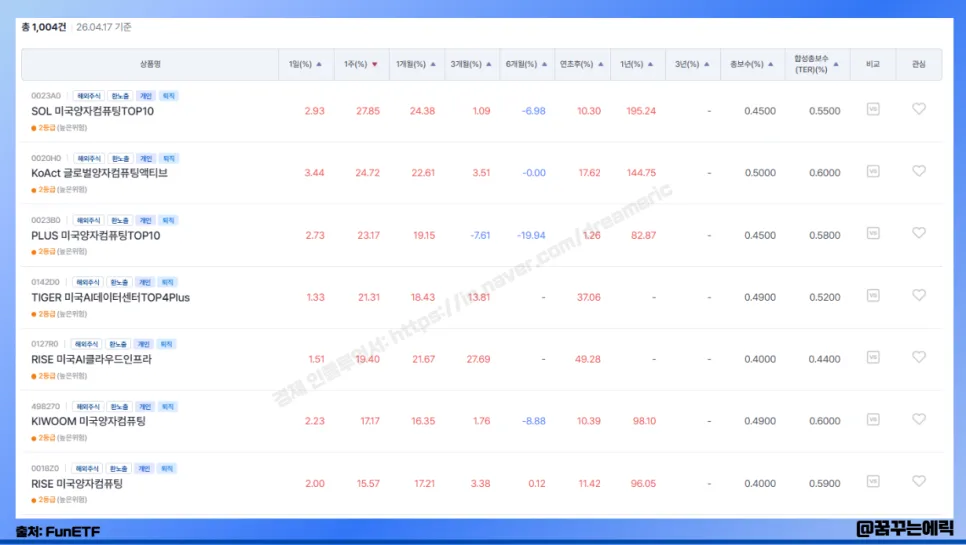Viewport: 966px width, 545px height.
Task: Open compare icon for KoAct 글로벌양자컴퓨팅액티브
Action: click(873, 171)
